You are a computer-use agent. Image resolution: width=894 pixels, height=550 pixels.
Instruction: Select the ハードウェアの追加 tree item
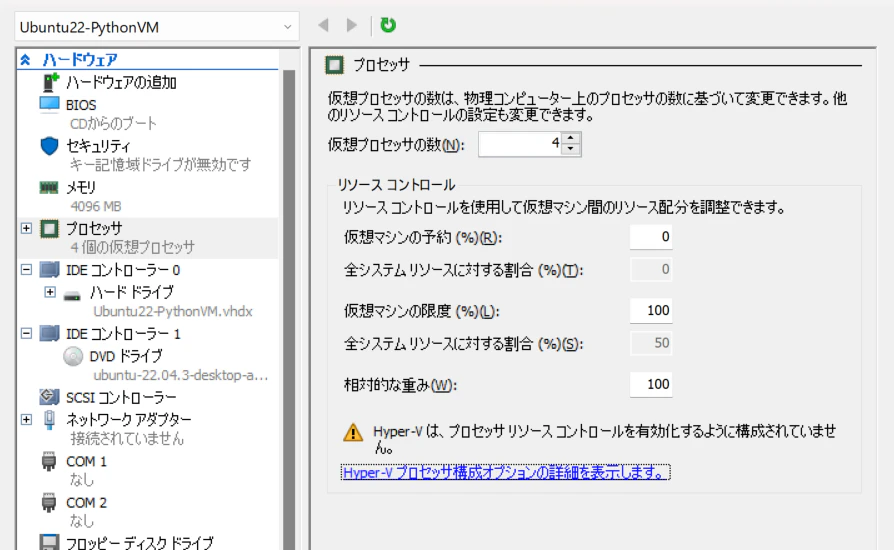point(121,82)
